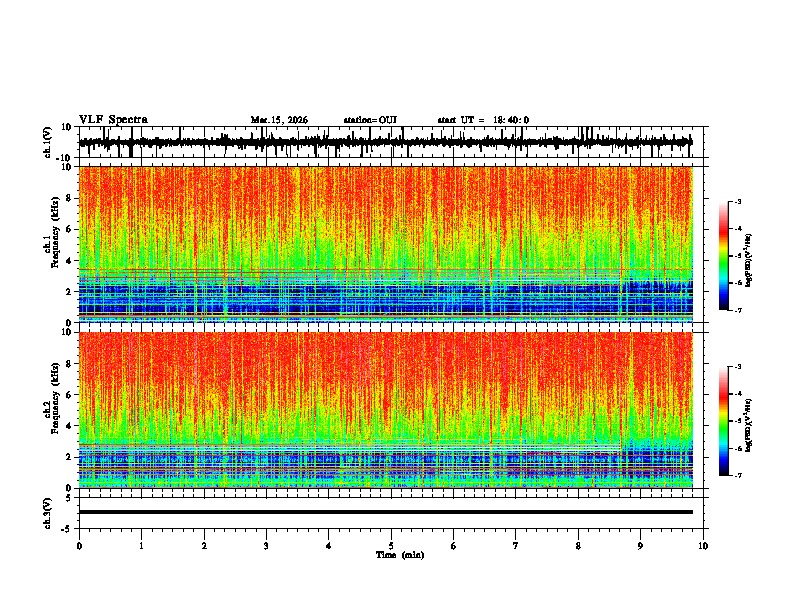Viewport: 792px width, 612px height.
Task: Click the 'station=OUI' label
Action: click(370, 120)
